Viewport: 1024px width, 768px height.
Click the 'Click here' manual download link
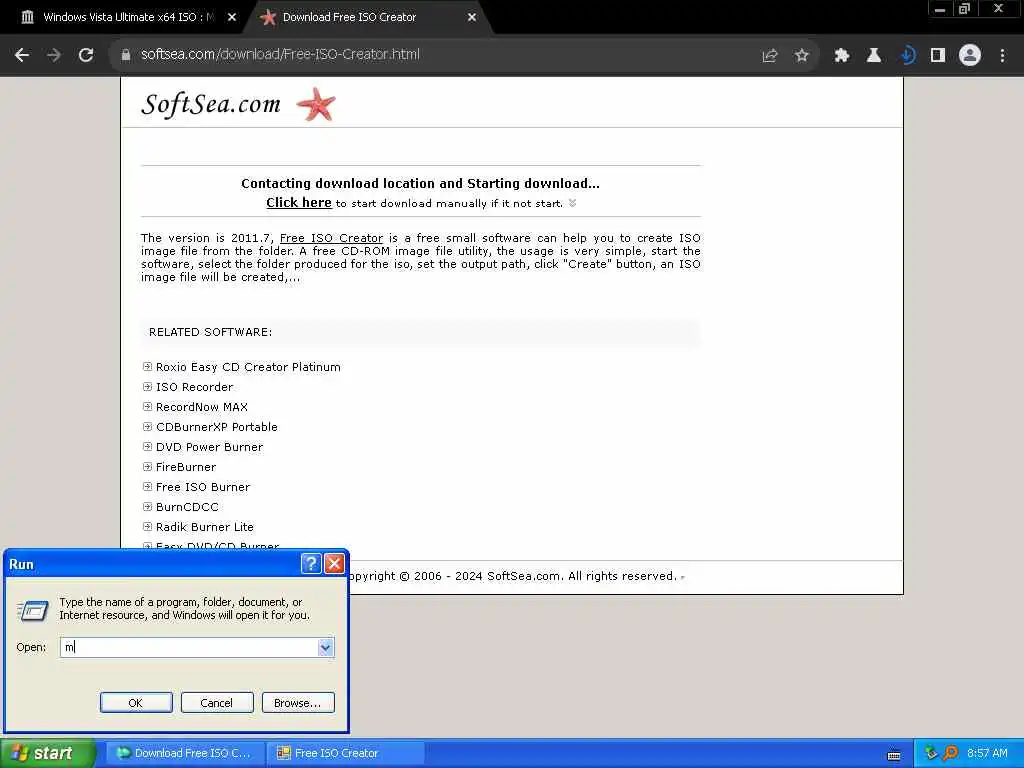(298, 202)
